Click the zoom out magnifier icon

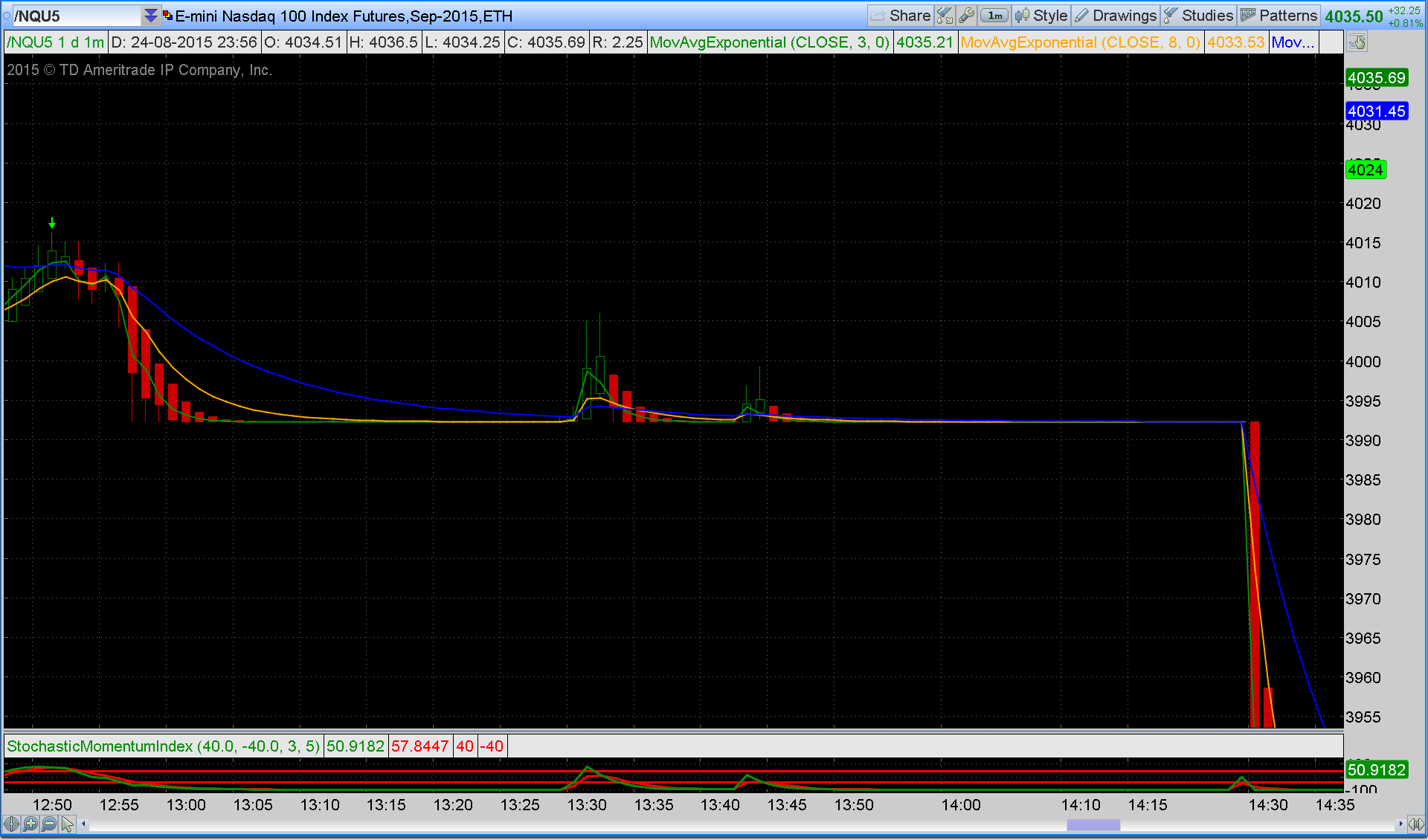point(49,824)
